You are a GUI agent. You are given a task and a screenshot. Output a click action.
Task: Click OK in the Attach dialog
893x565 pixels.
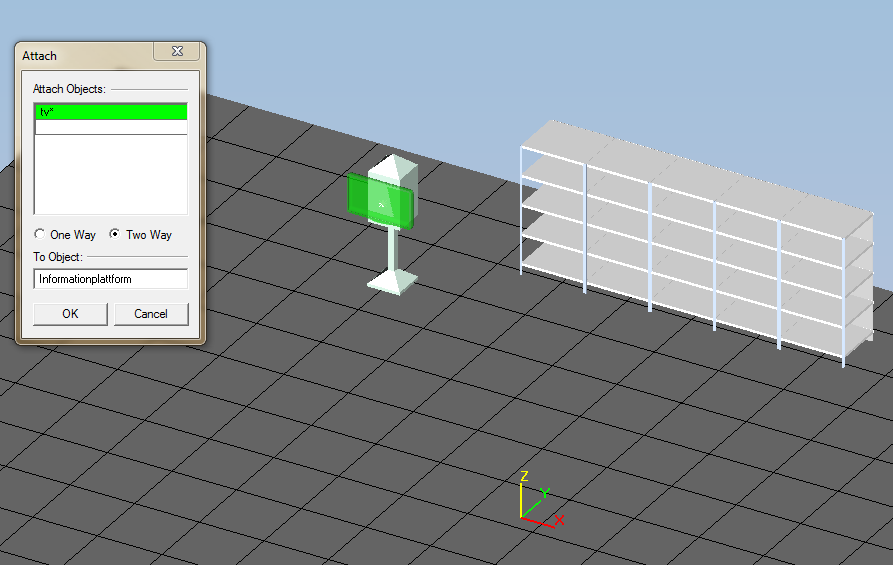tap(70, 314)
